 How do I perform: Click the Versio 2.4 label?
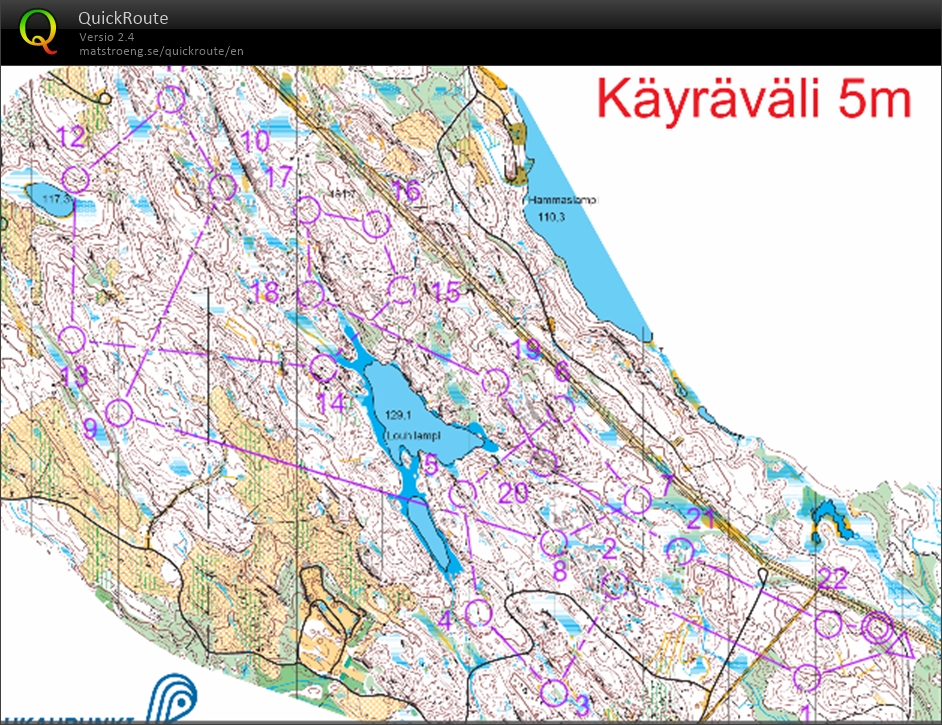tap(106, 37)
